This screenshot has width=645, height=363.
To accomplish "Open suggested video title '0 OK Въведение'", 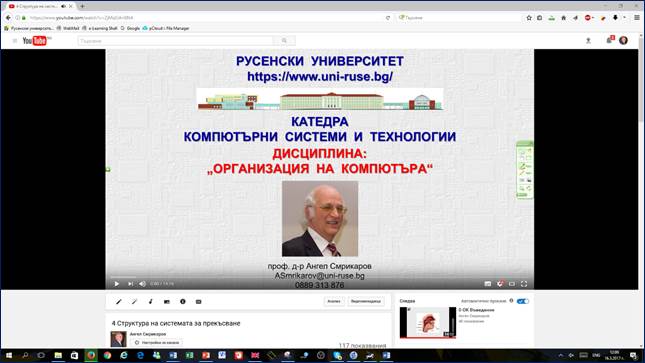I will (x=476, y=310).
